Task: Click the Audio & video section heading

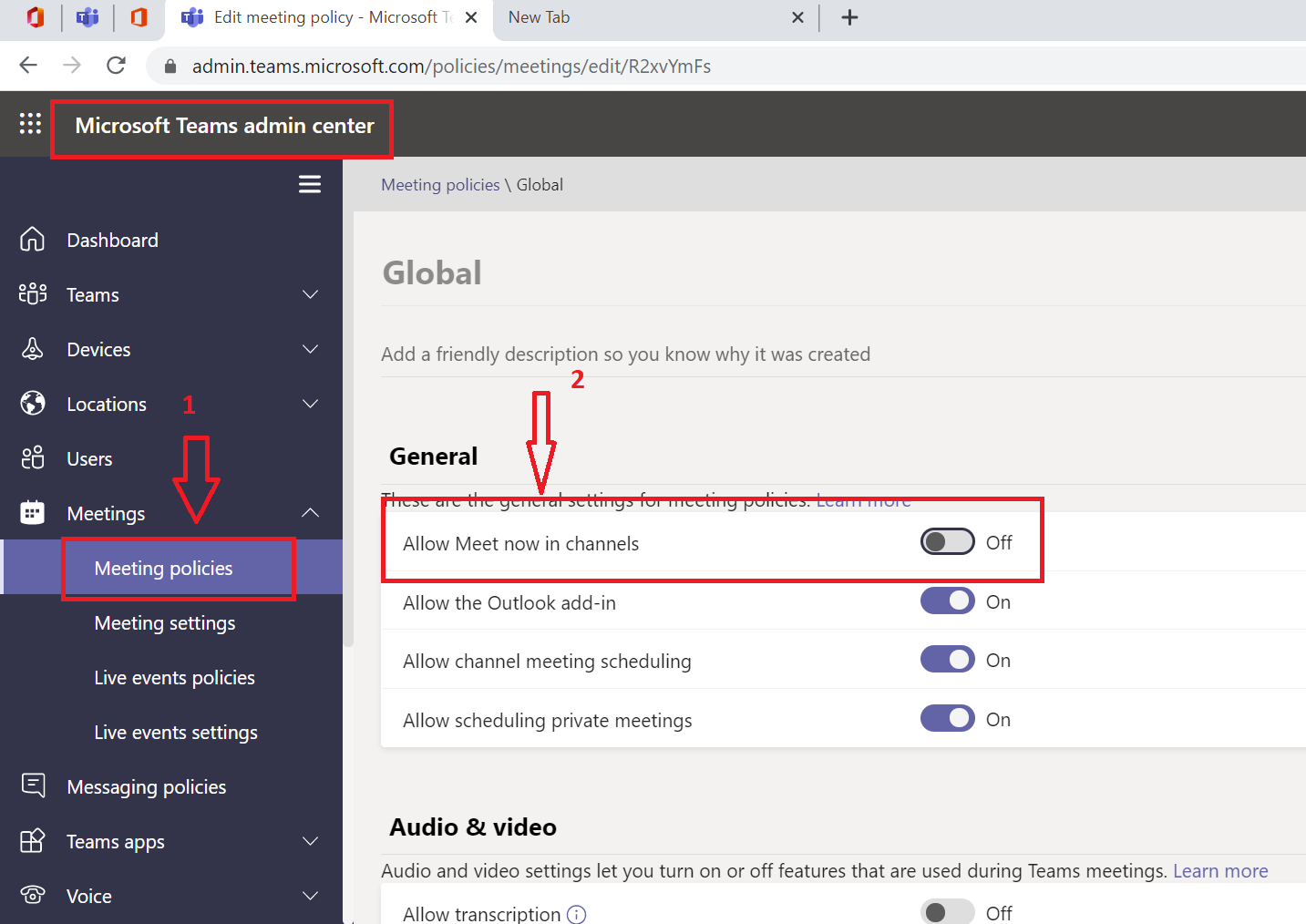Action: (x=473, y=826)
